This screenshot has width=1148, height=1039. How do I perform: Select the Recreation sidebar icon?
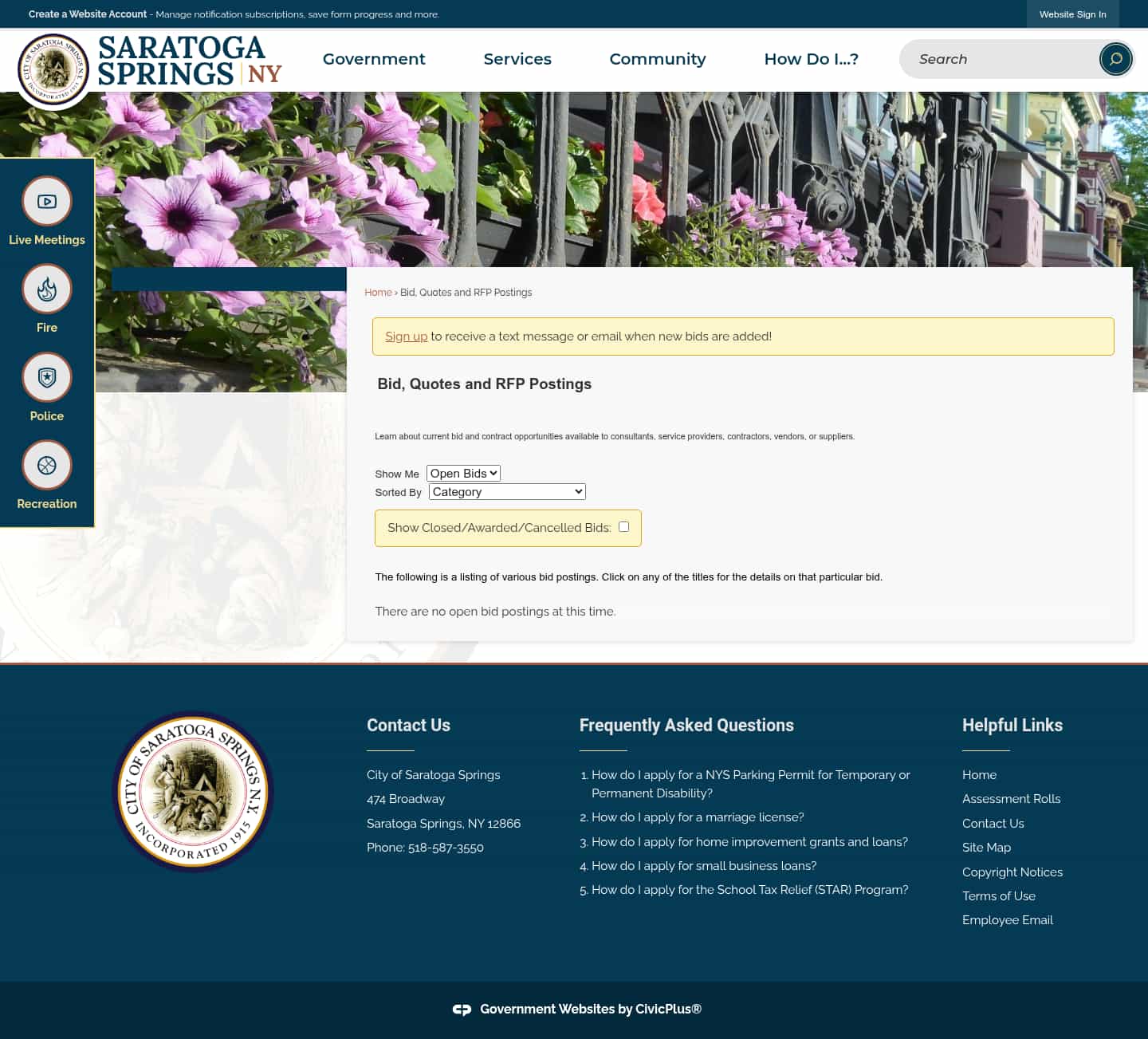[47, 465]
